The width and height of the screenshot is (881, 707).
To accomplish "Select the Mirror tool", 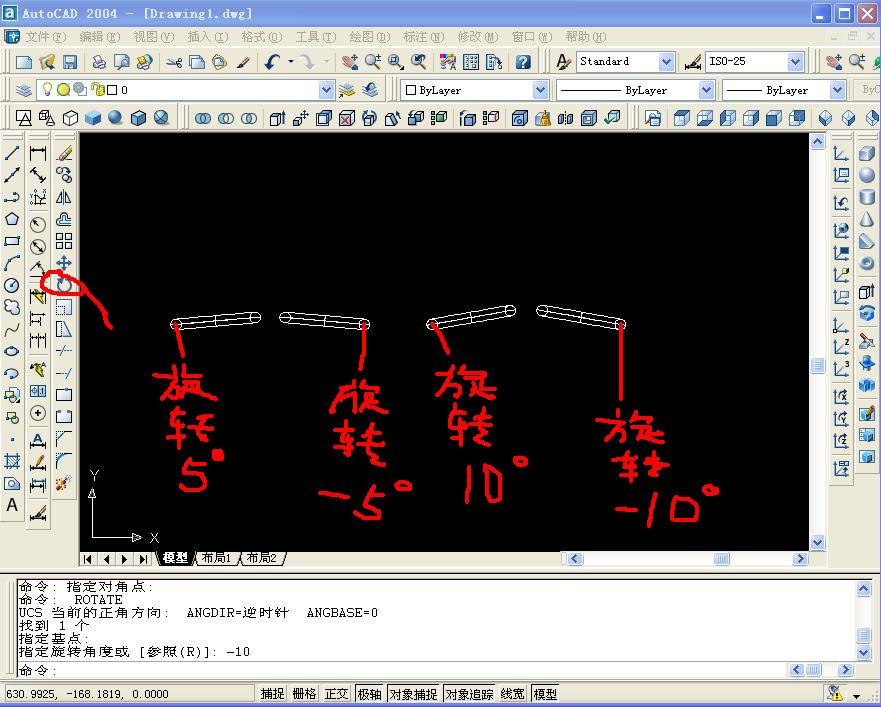I will [64, 197].
